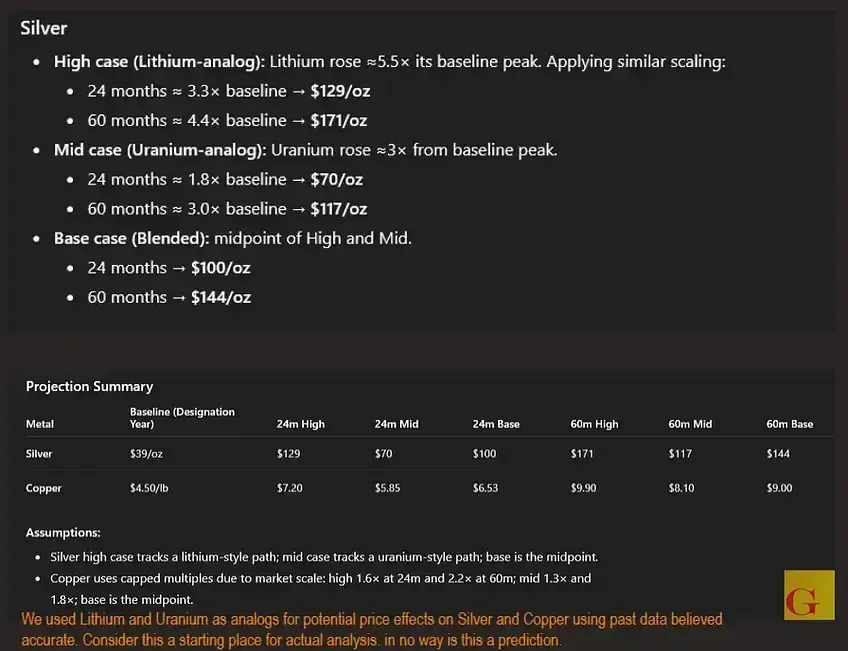The height and width of the screenshot is (651, 848).
Task: Click the 24m High column header
Action: point(301,424)
